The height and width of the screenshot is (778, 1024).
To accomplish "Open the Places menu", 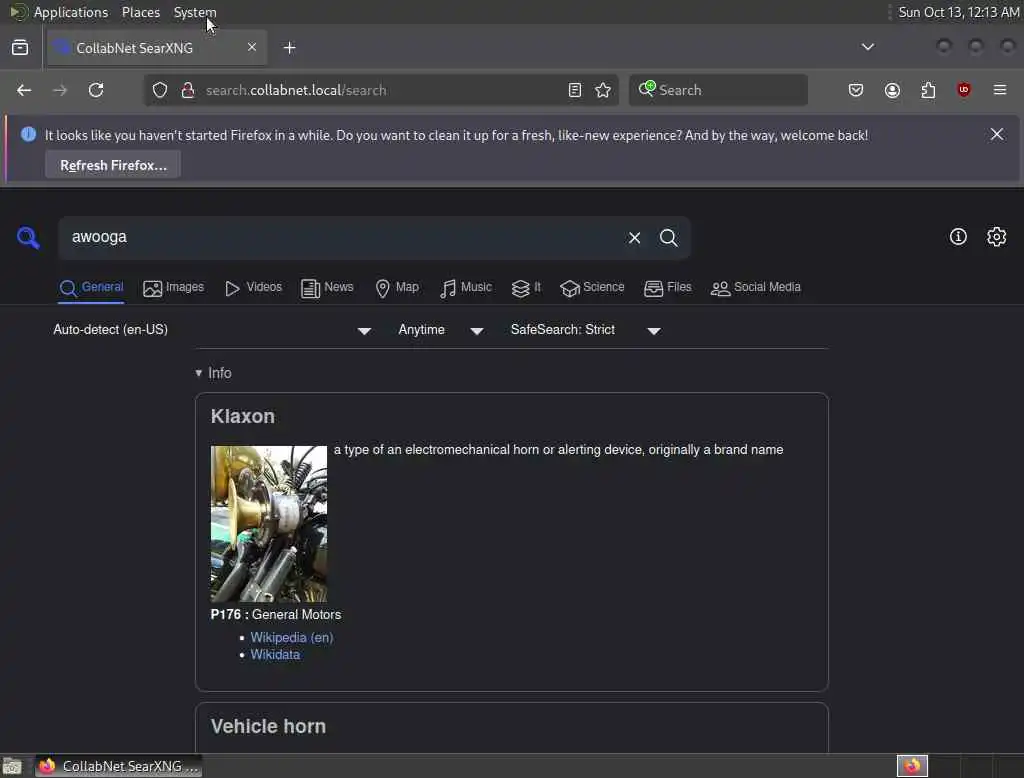I will [x=140, y=12].
